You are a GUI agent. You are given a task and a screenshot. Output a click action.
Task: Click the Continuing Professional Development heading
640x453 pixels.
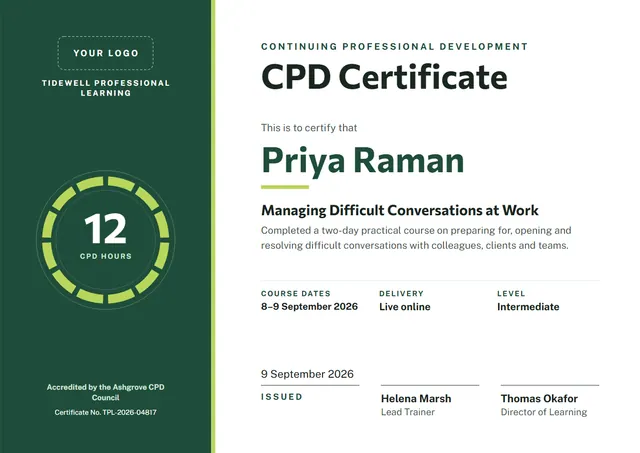tap(394, 47)
